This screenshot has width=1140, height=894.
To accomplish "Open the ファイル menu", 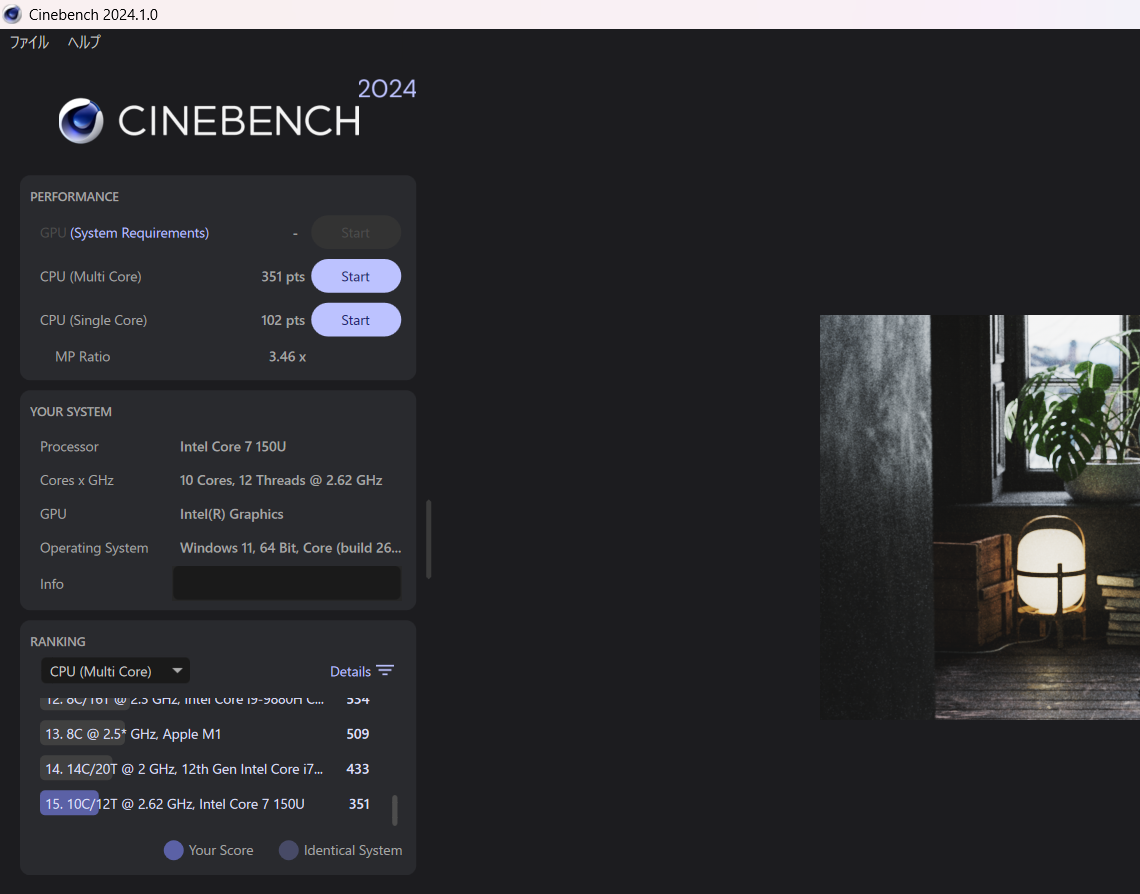I will [29, 42].
